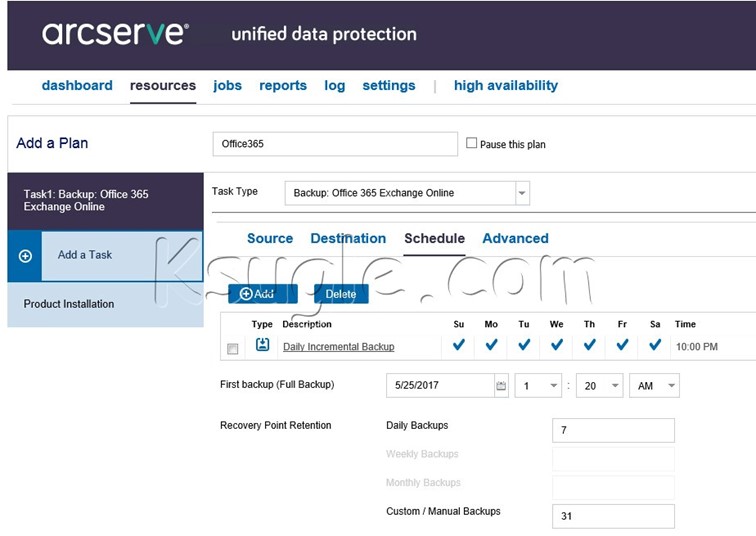This screenshot has width=756, height=536.
Task: Click the plan name field containing Office365
Action: (x=335, y=144)
